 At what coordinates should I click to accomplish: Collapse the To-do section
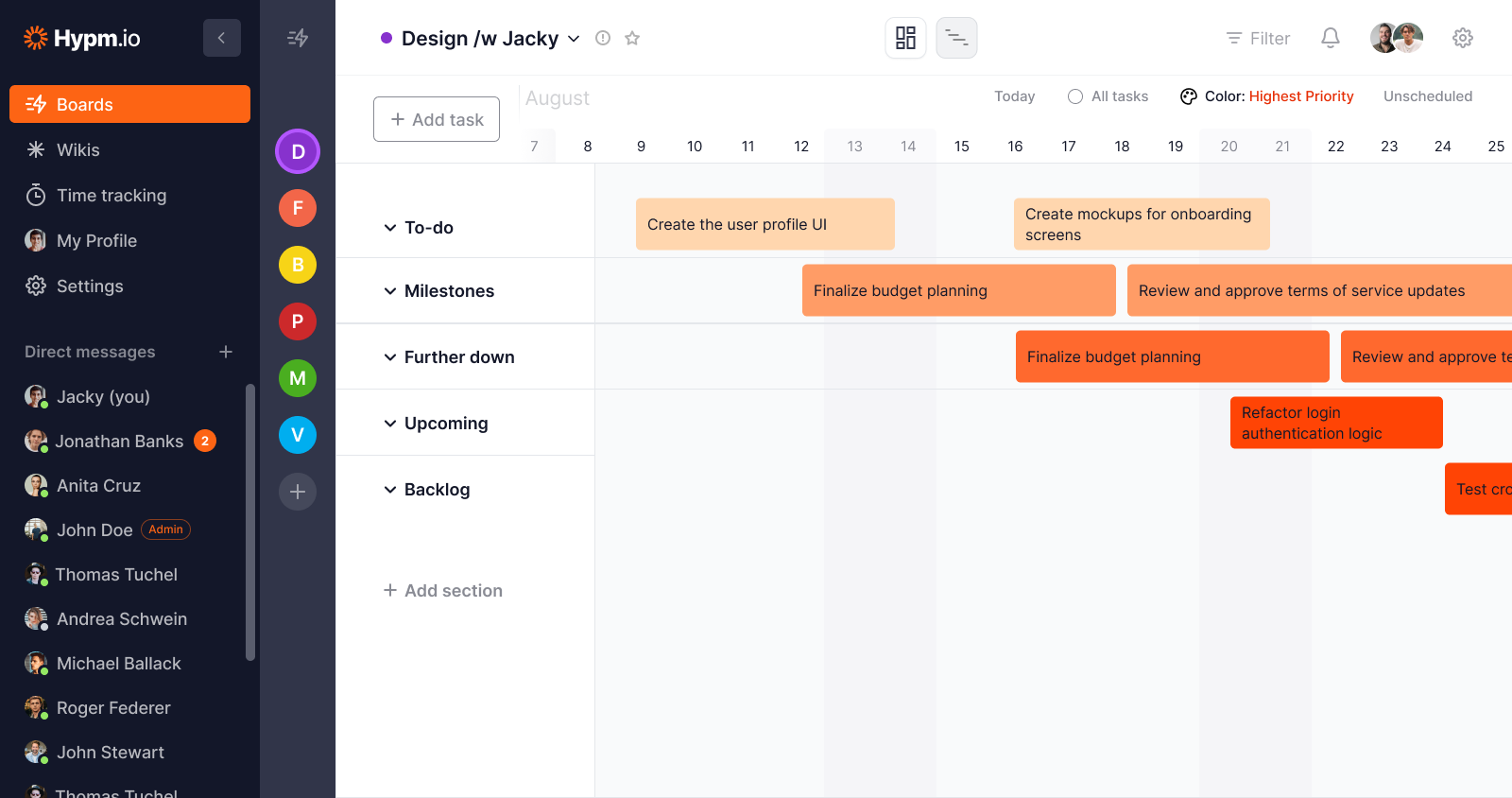(390, 228)
